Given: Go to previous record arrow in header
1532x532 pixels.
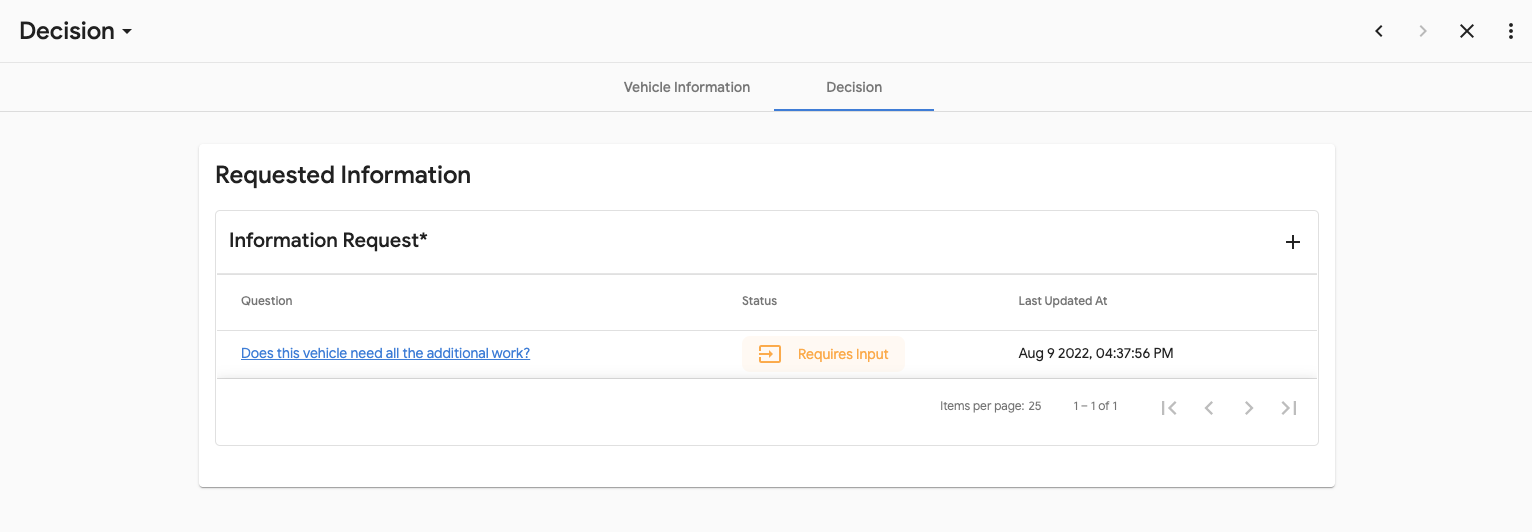Looking at the screenshot, I should (x=1379, y=31).
